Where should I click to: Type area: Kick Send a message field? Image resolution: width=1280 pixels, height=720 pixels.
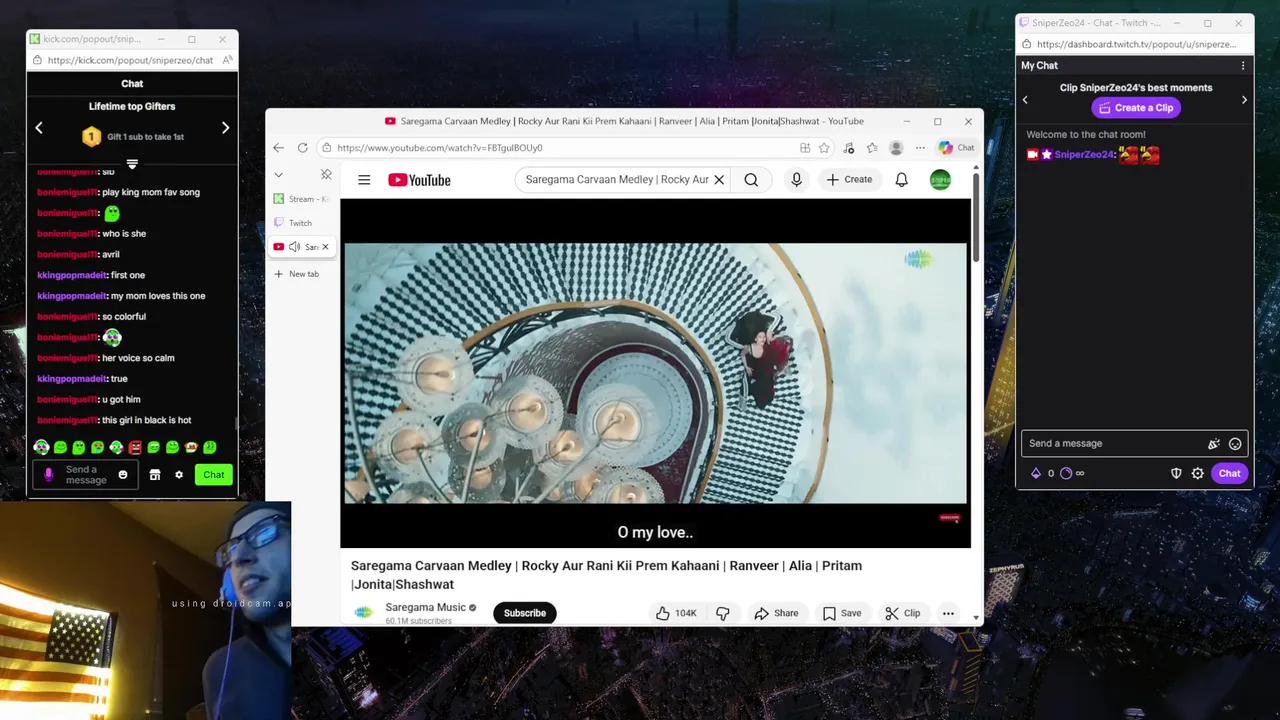coord(86,475)
